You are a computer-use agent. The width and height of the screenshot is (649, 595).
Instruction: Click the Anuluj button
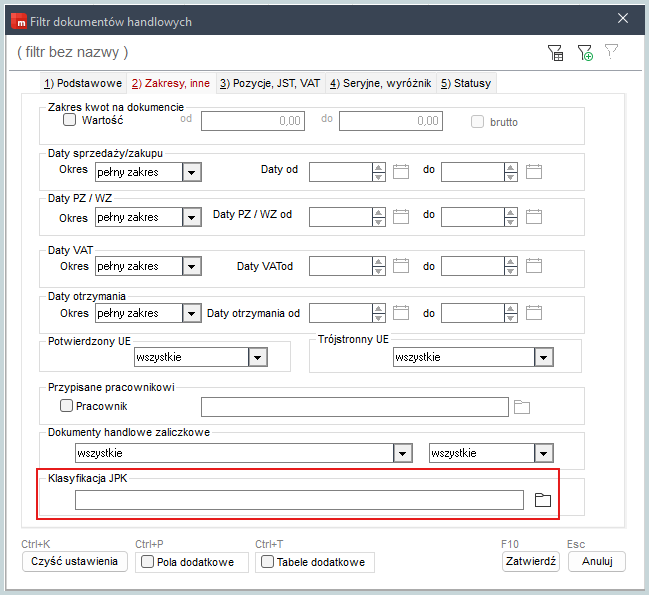[596, 561]
